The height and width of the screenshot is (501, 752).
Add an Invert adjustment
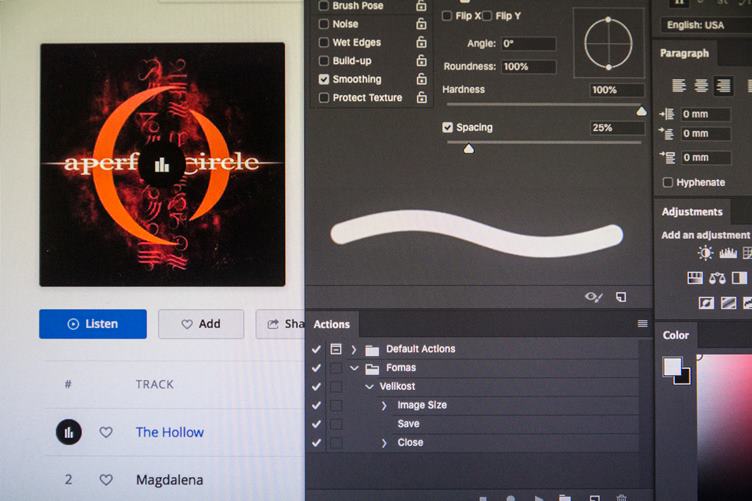pyautogui.click(x=706, y=303)
